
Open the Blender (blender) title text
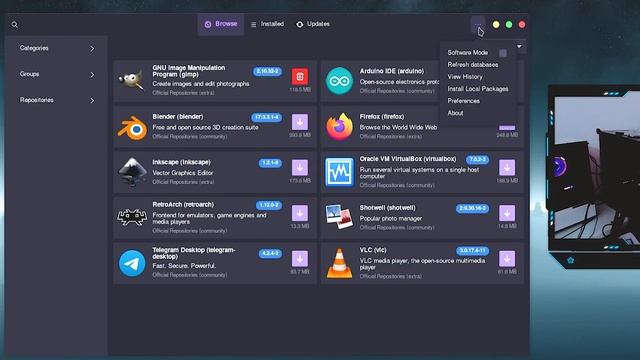(x=178, y=117)
